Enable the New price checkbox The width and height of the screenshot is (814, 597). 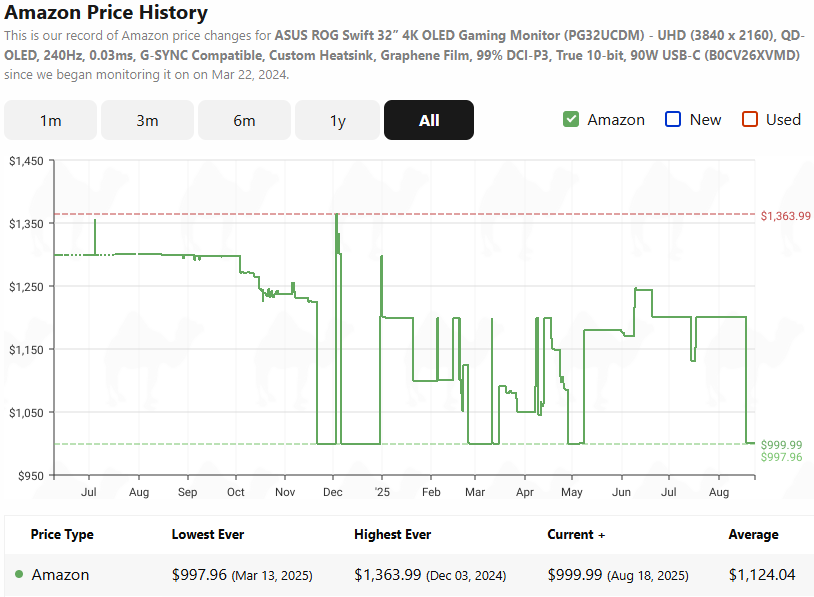pyautogui.click(x=673, y=119)
